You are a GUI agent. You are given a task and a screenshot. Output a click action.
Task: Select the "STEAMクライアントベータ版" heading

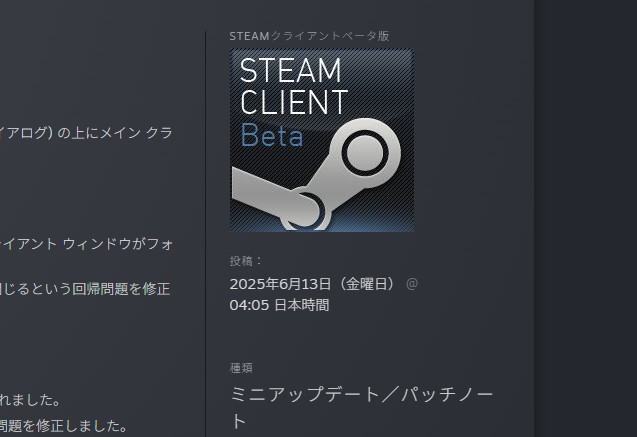click(x=309, y=36)
